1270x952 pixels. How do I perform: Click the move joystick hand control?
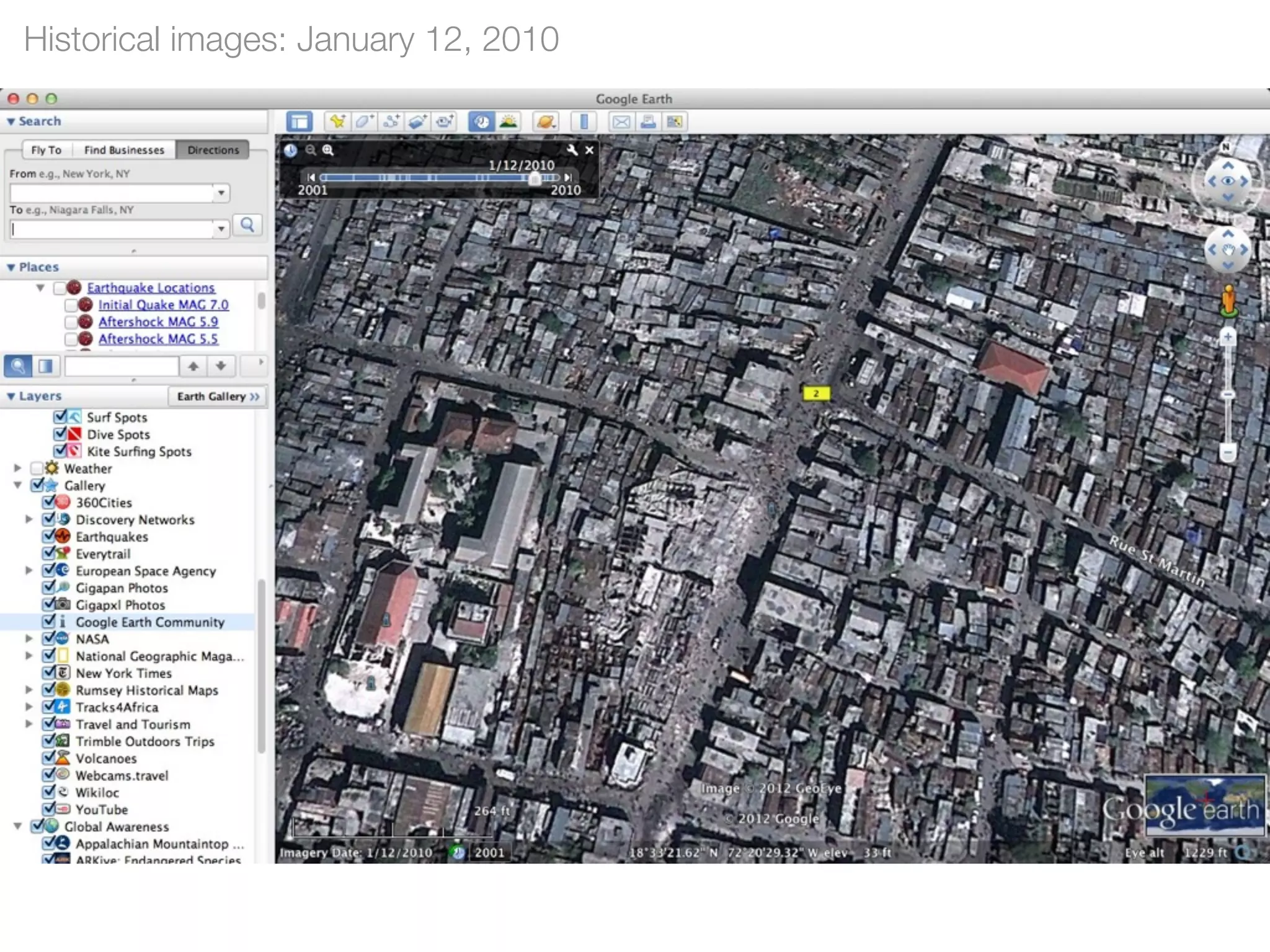click(1228, 250)
